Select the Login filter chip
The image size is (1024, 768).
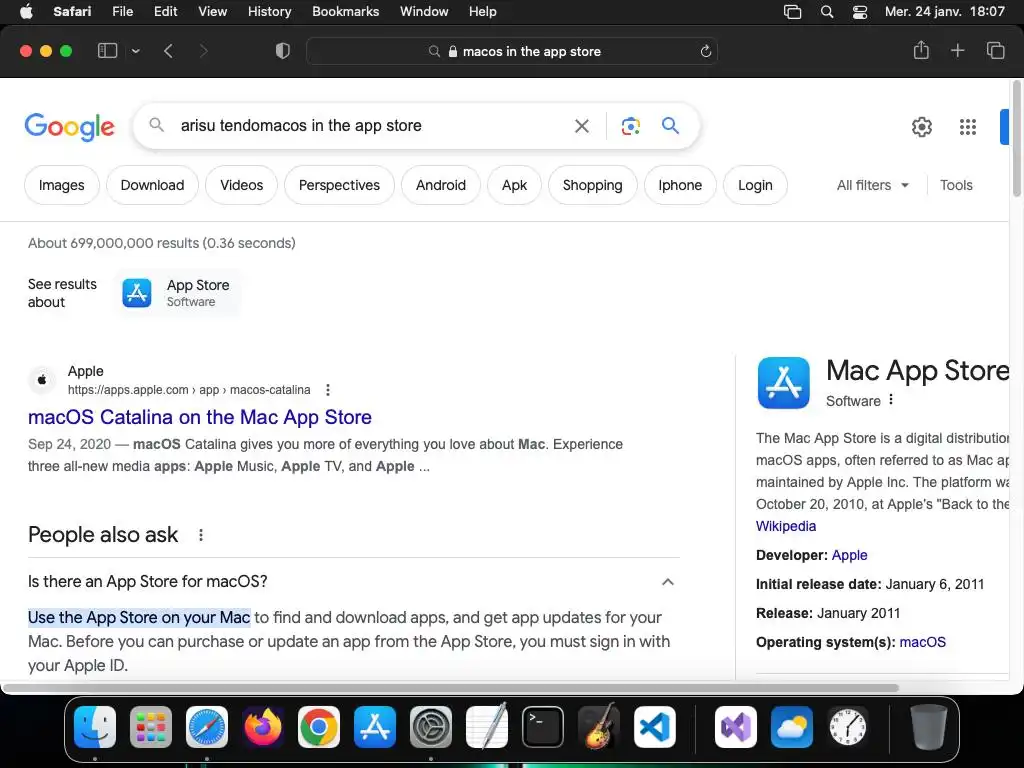click(755, 185)
